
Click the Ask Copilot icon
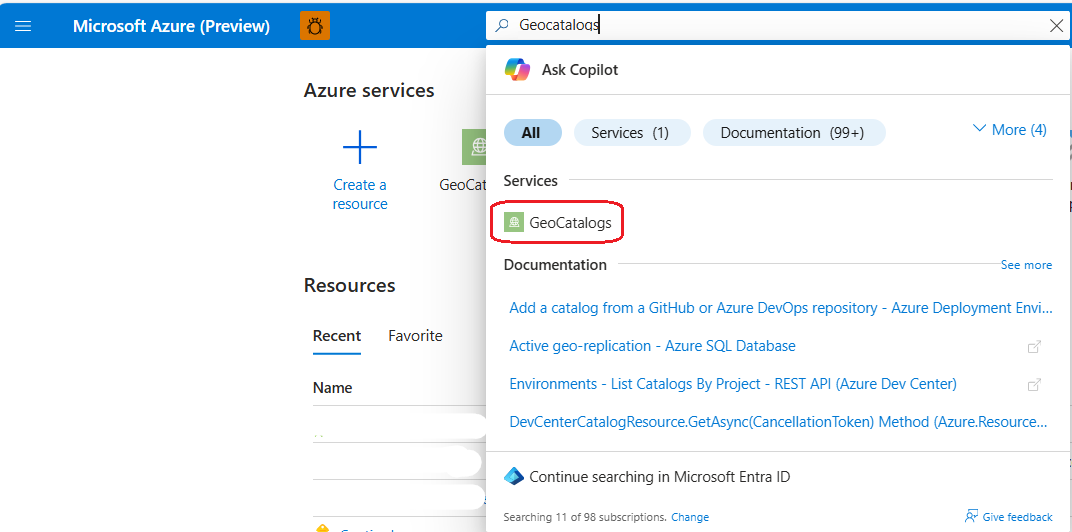click(x=517, y=70)
